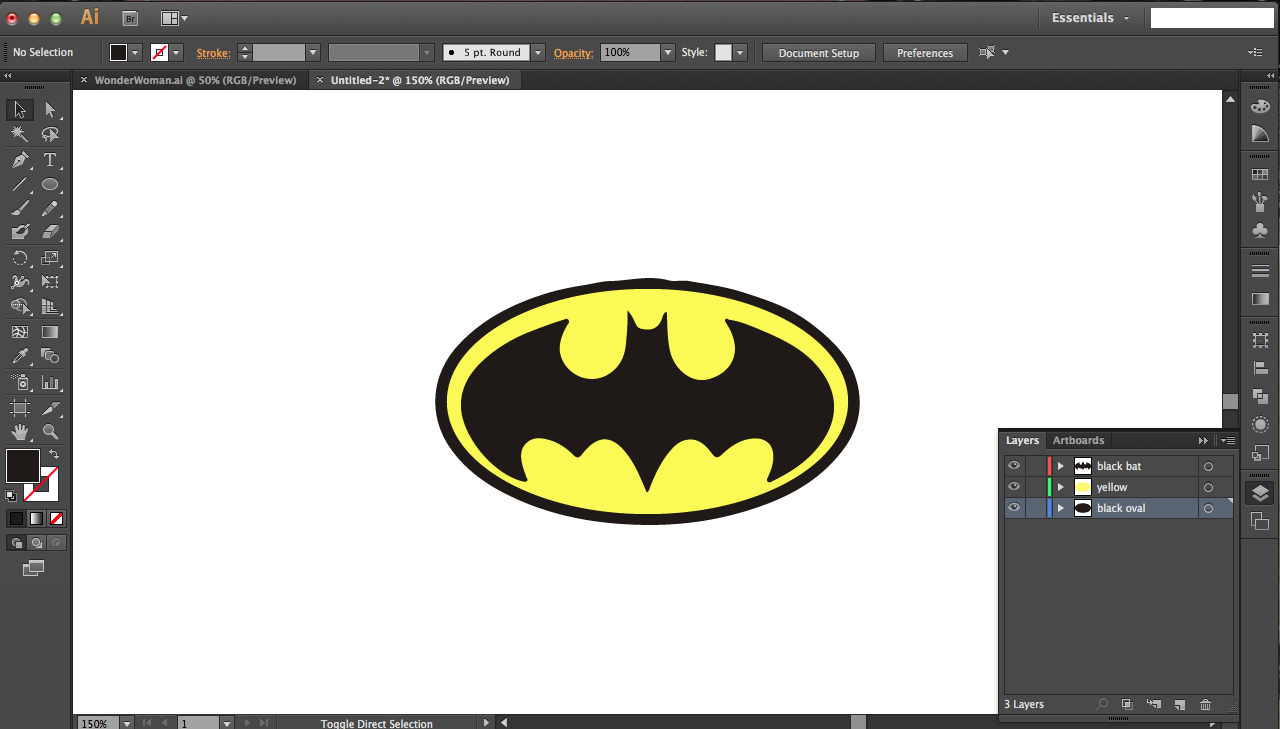Switch to the Artboards panel tab
This screenshot has height=729, width=1280.
click(x=1078, y=440)
